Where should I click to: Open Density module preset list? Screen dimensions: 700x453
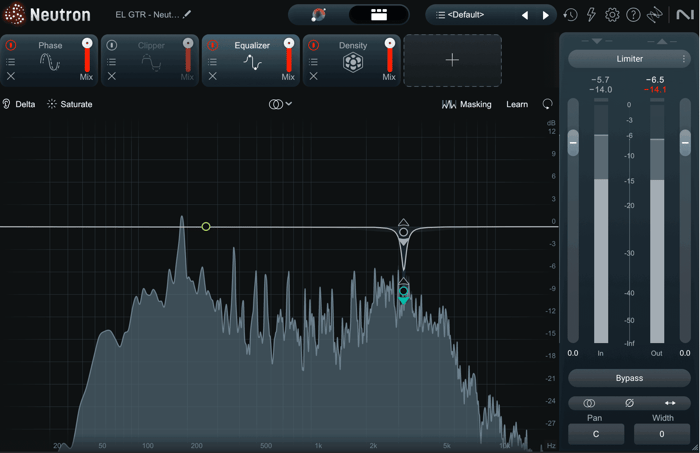point(313,62)
